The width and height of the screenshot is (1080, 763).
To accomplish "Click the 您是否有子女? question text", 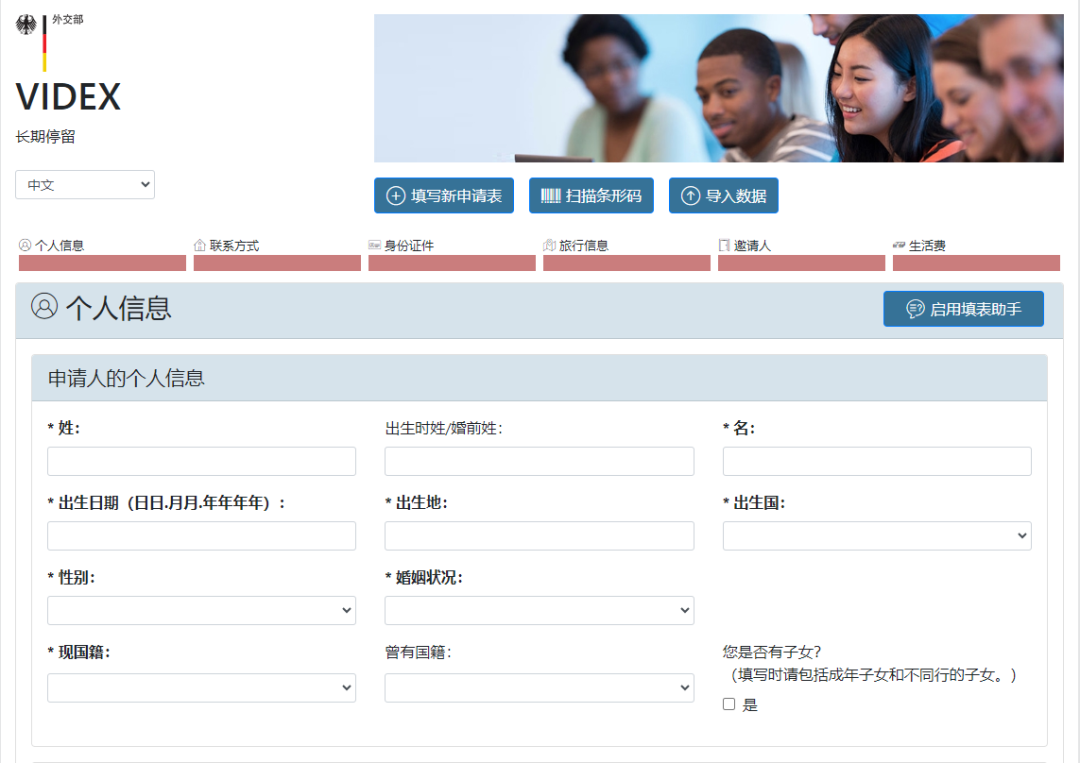I will click(x=771, y=651).
